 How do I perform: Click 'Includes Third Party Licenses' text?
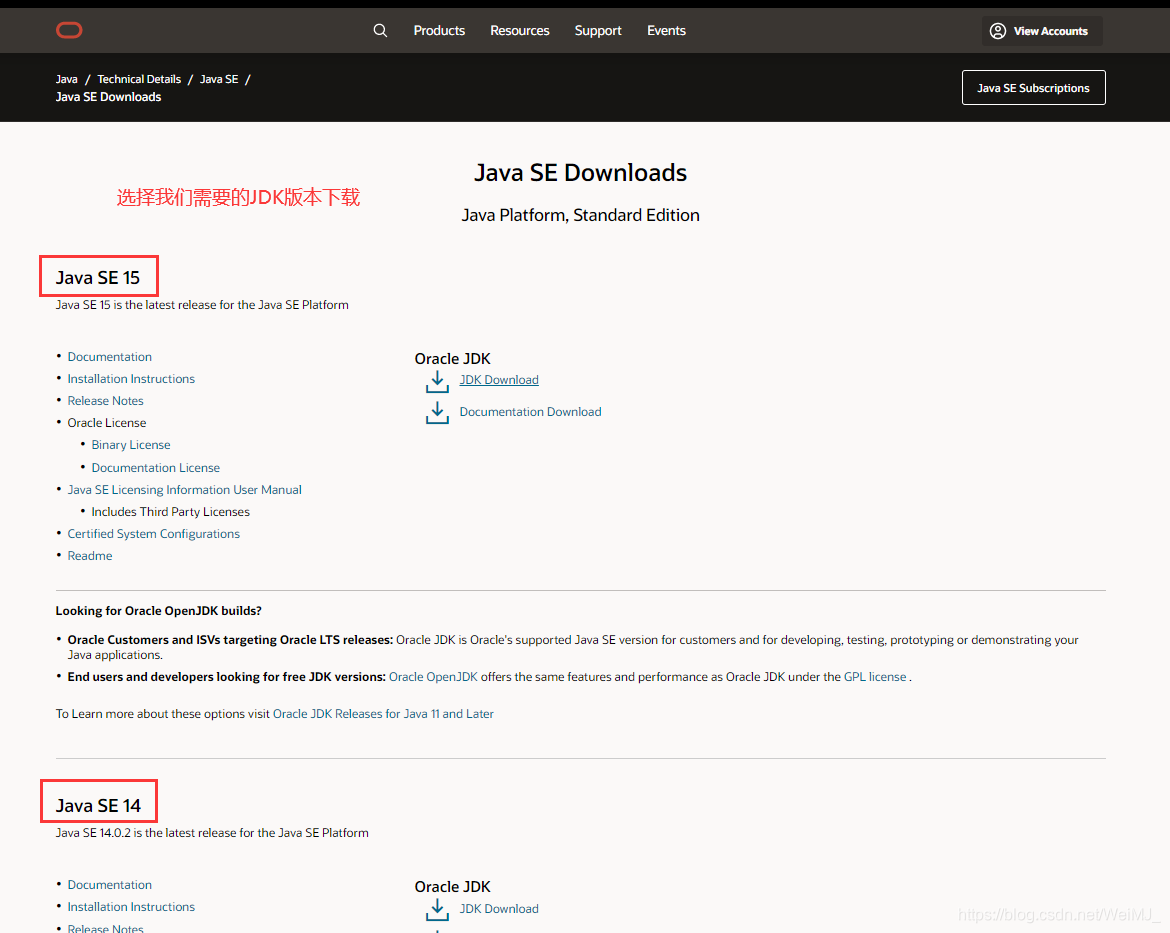click(x=170, y=512)
